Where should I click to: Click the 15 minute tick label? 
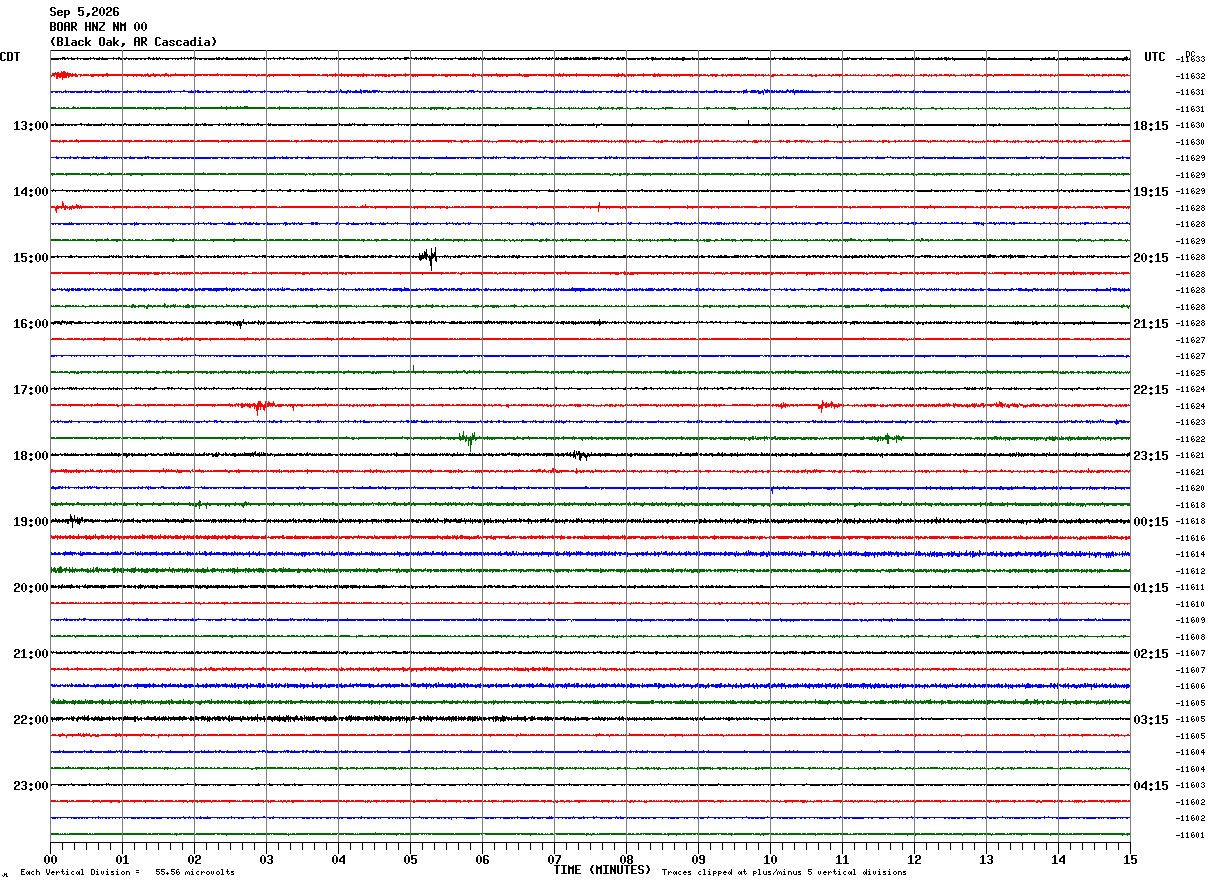tap(1129, 859)
